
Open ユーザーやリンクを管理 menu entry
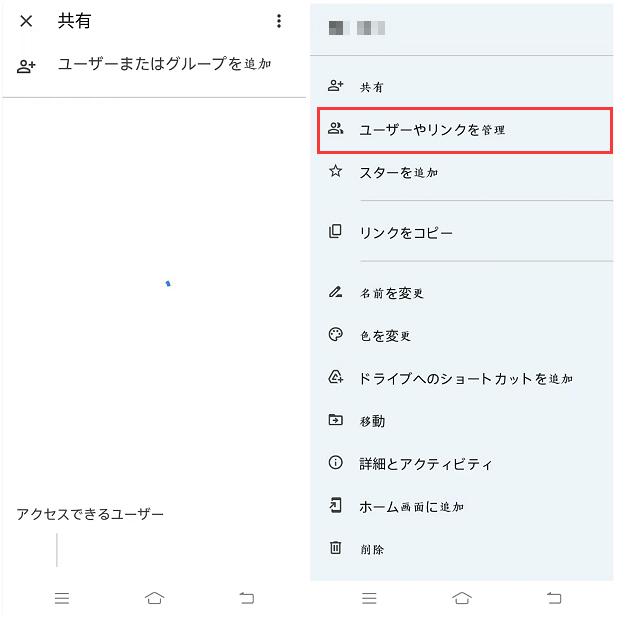[432, 130]
